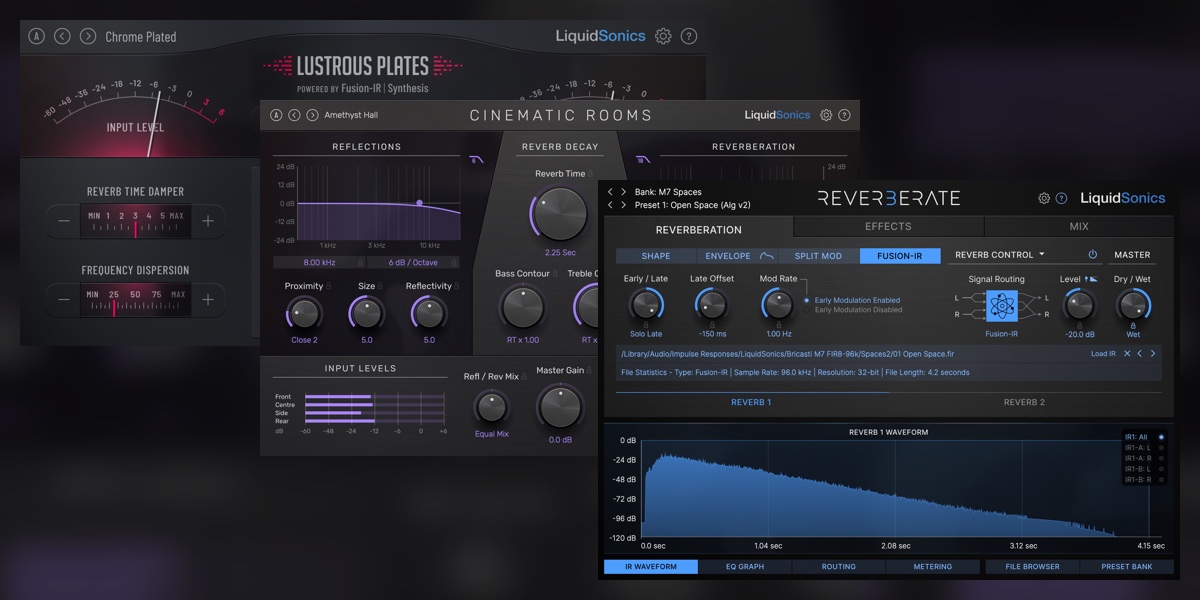Click the A/B compare icon in Lustrous Plates

(x=37, y=36)
